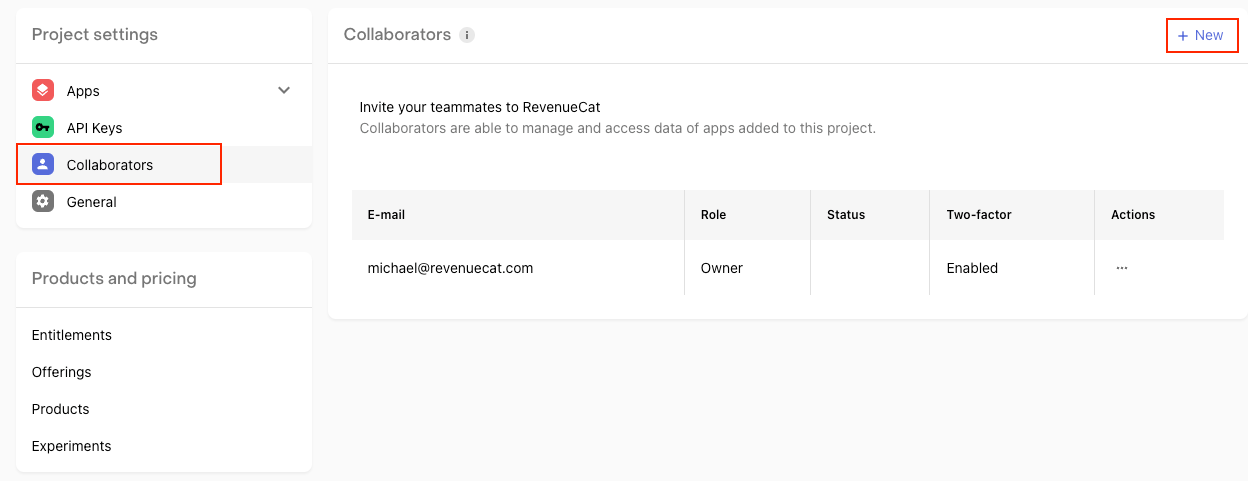
Task: Open the Apps settings item
Action: click(164, 90)
